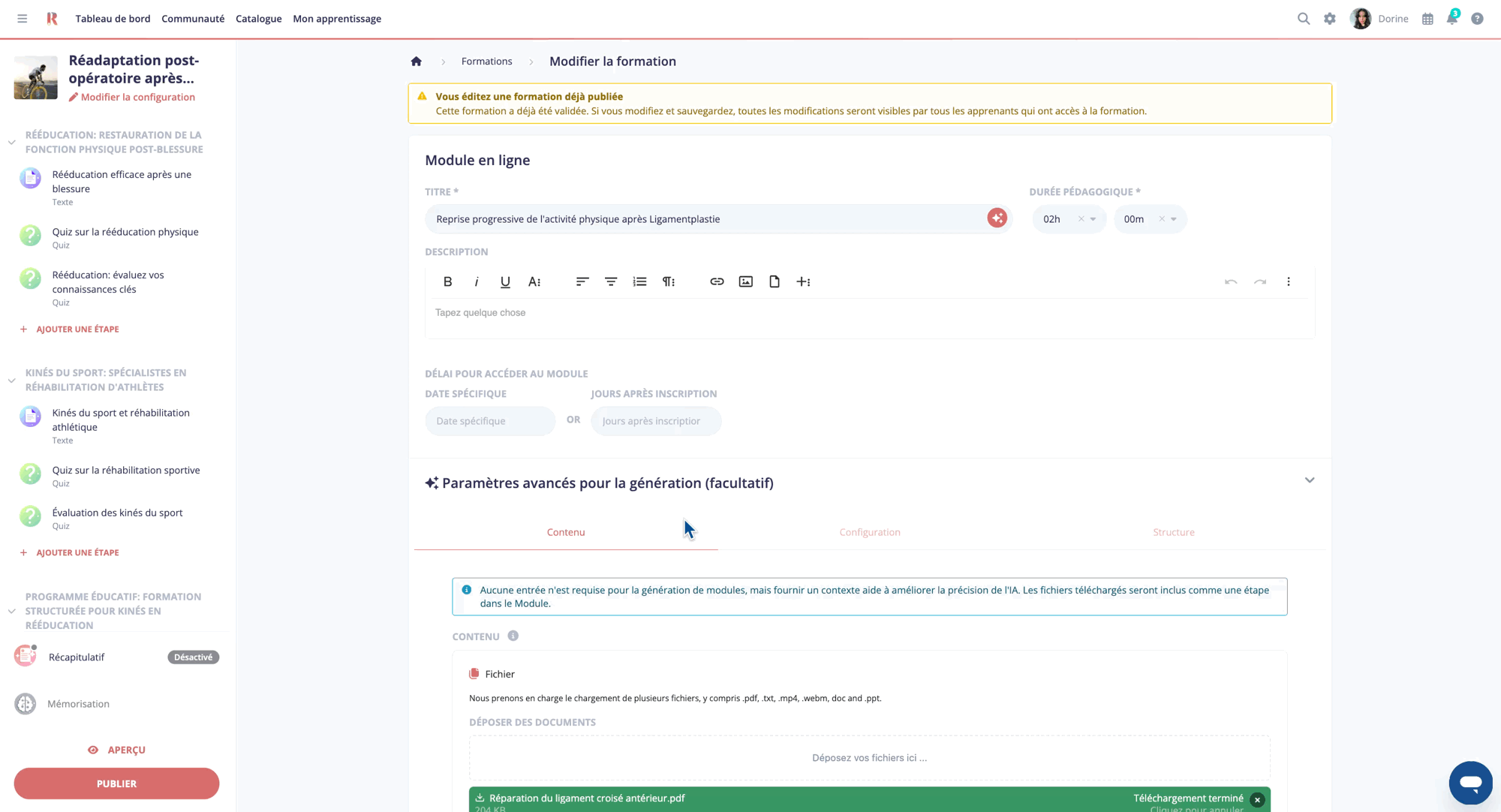Collapse the Paramètres avancés panel chevron
Viewport: 1501px width, 812px height.
(x=1310, y=480)
